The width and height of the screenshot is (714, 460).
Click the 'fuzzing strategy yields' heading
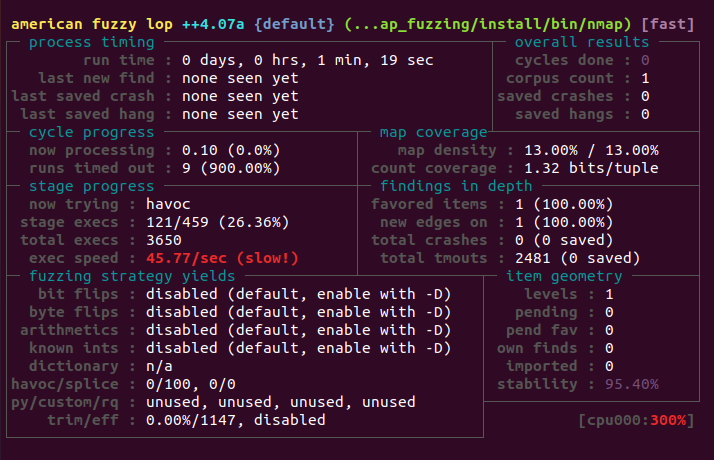point(132,276)
